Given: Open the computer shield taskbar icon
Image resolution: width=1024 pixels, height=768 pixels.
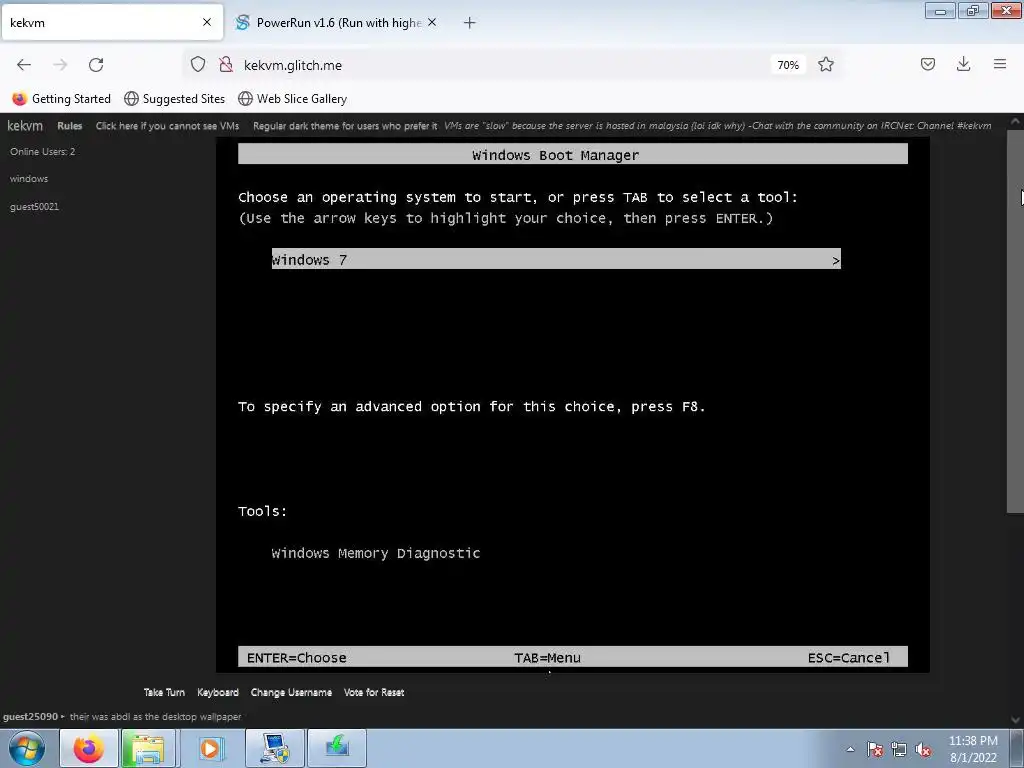Looking at the screenshot, I should click(275, 748).
